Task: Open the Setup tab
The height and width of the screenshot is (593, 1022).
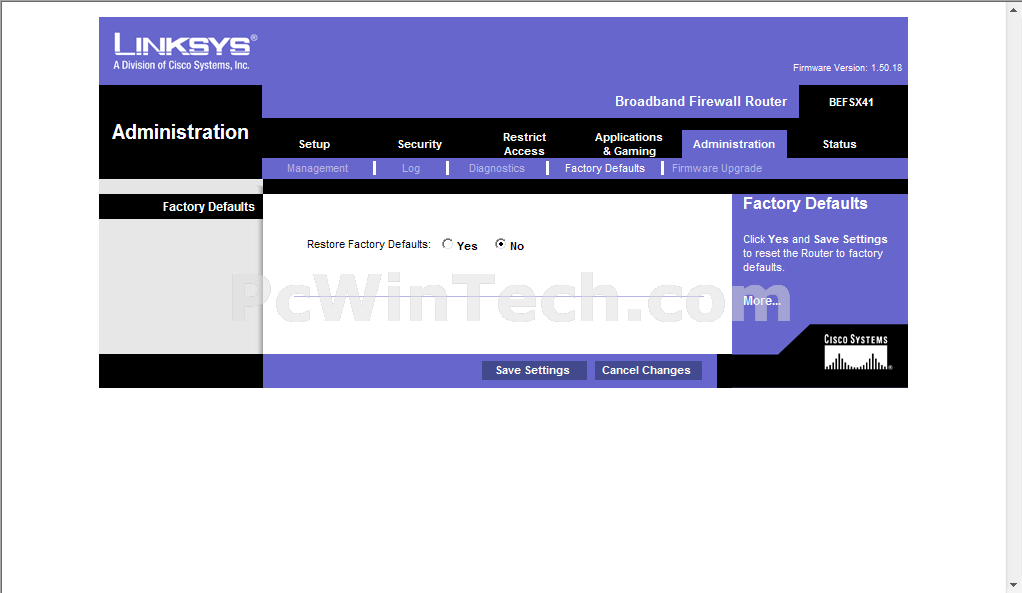Action: (x=314, y=144)
